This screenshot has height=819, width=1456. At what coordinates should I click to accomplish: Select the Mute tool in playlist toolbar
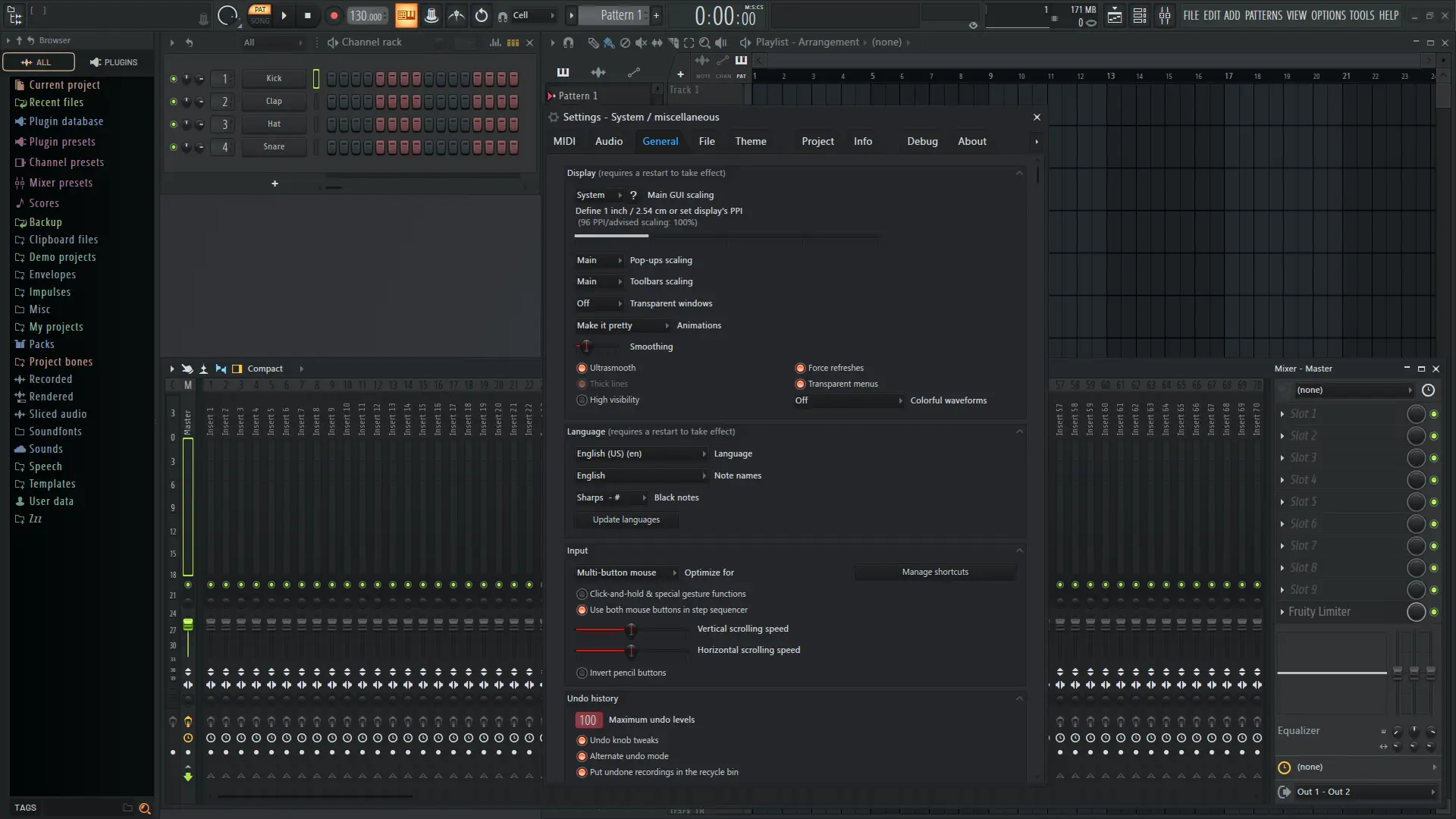click(x=642, y=43)
